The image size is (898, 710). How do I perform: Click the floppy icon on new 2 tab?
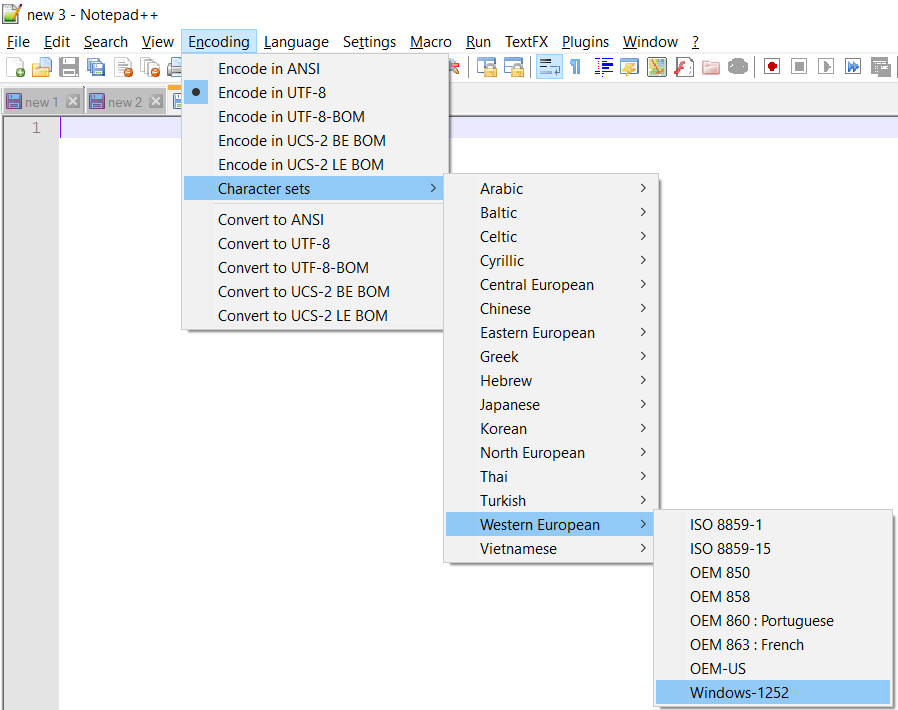coord(97,101)
